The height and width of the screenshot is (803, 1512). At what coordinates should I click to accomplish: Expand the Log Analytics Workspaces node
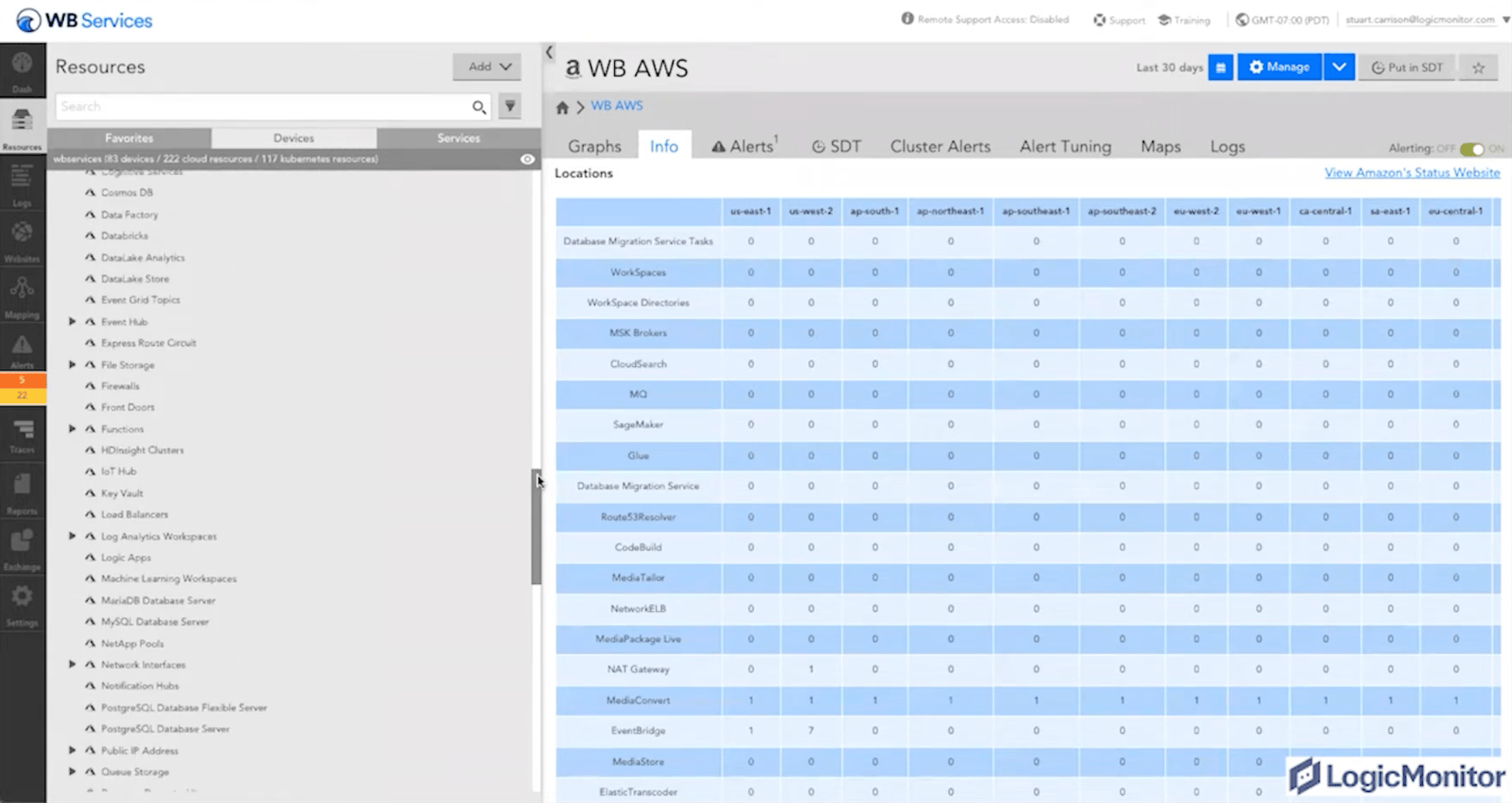coord(72,536)
